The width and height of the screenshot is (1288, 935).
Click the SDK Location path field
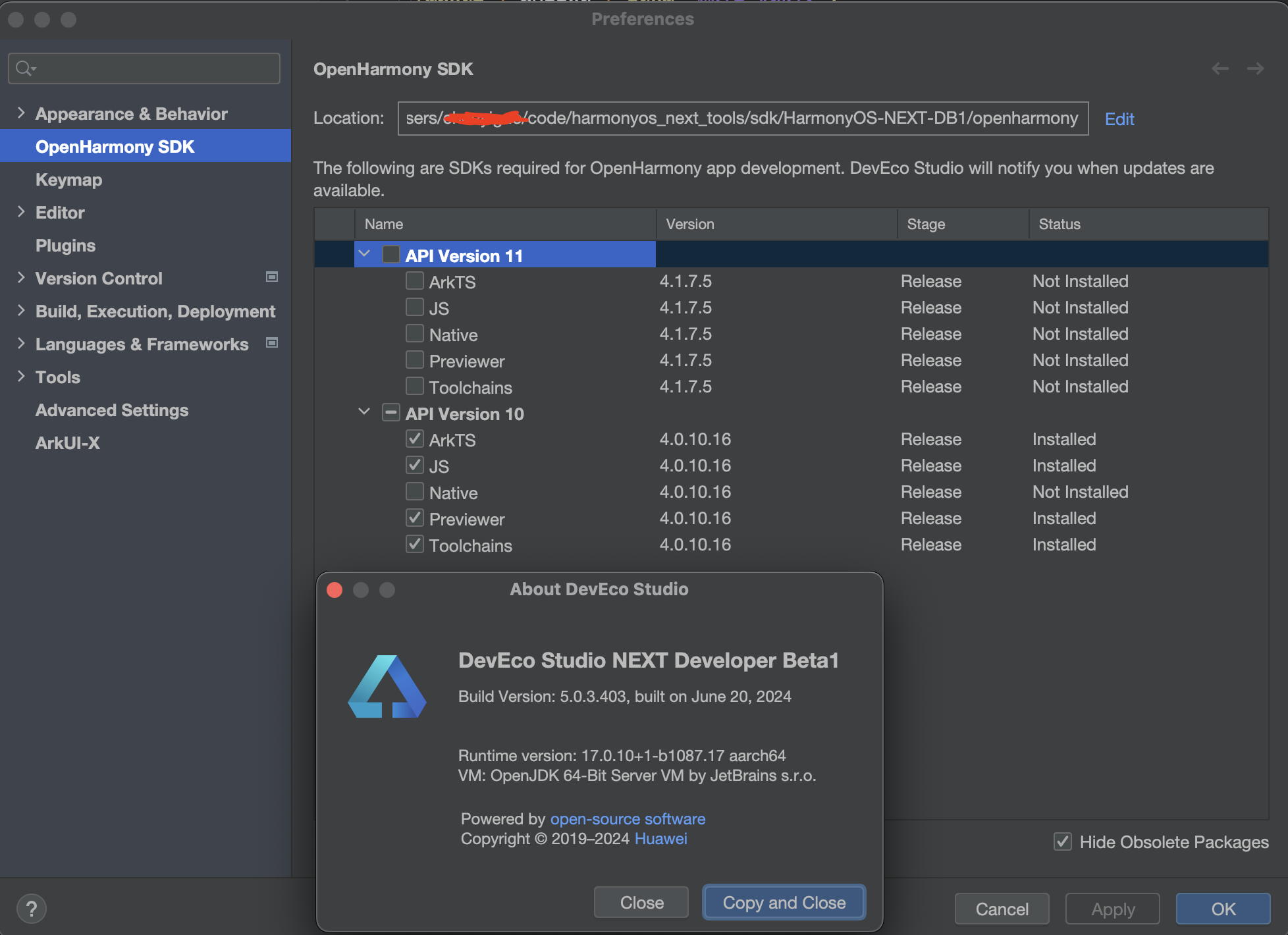pos(743,119)
